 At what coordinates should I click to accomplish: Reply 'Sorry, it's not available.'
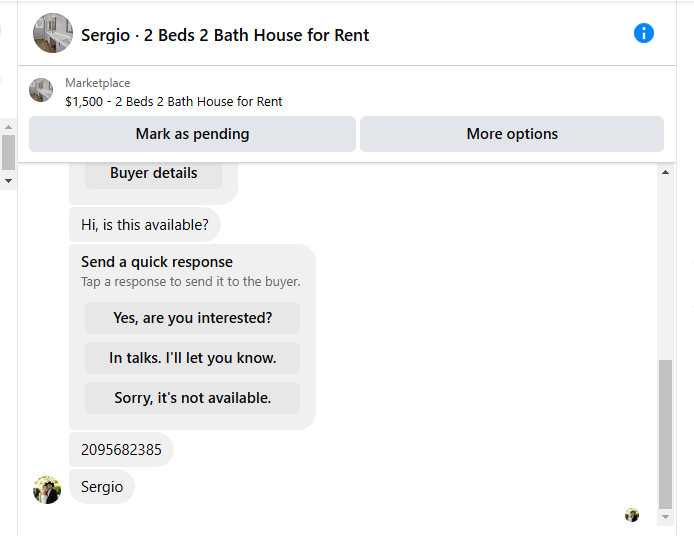(x=193, y=398)
